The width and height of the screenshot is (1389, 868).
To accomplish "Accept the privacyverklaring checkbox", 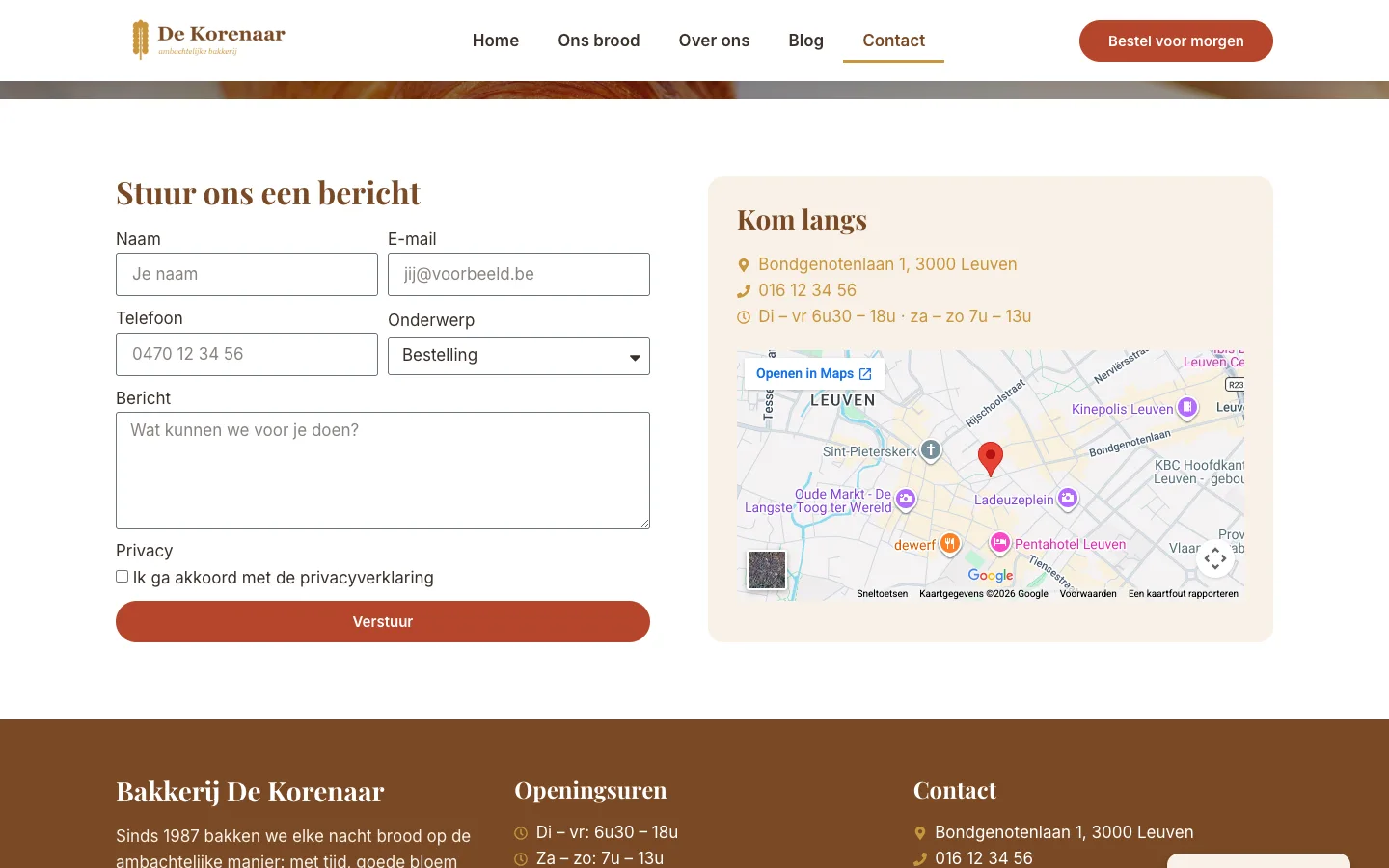I will 123,577.
